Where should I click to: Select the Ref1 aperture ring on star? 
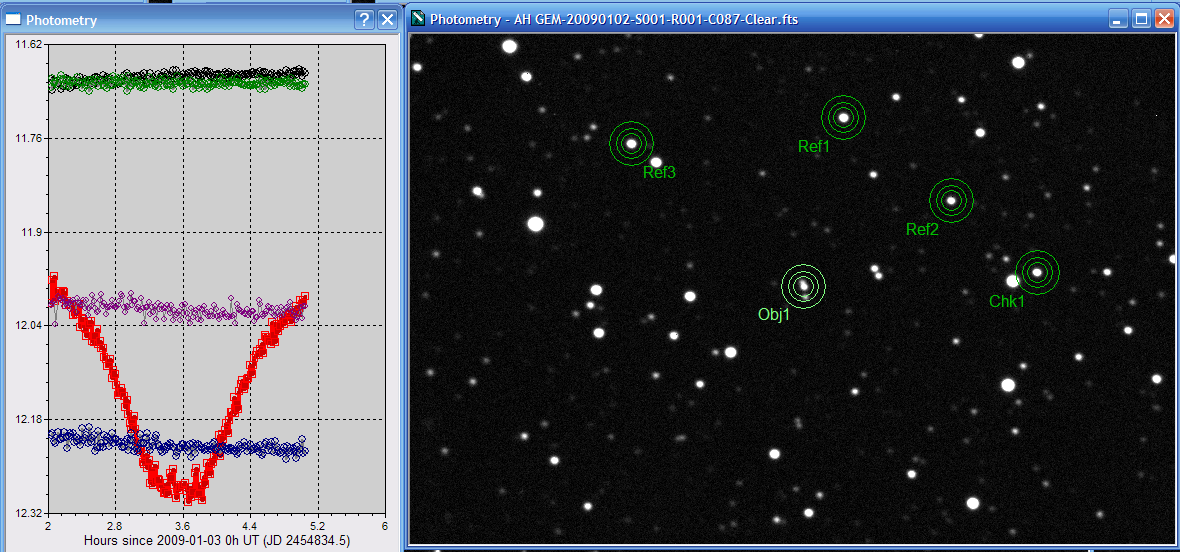[x=843, y=117]
